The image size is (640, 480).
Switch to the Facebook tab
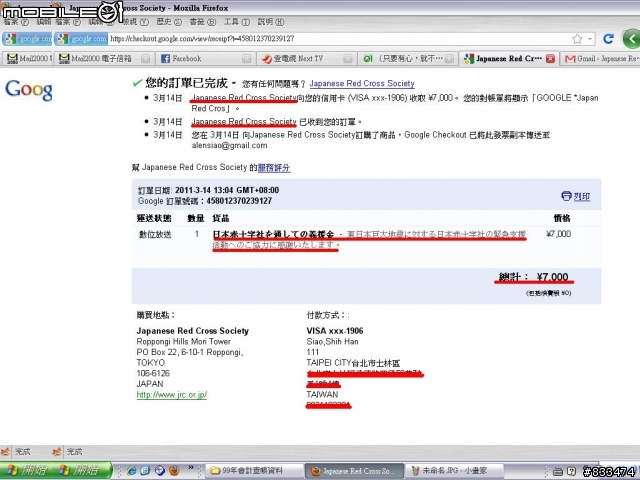click(x=205, y=59)
